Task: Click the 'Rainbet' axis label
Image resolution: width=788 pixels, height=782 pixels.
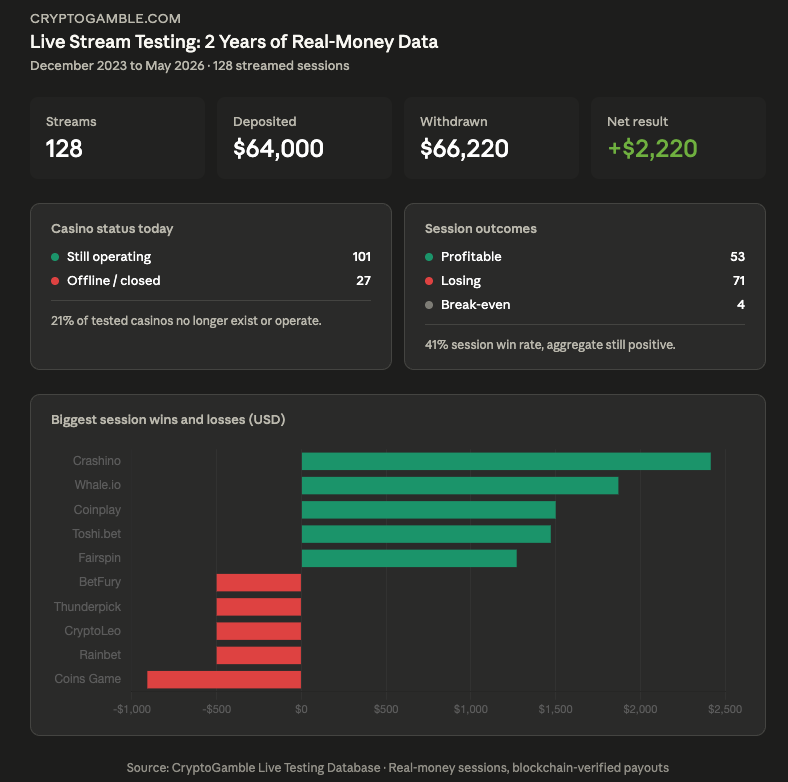Action: pyautogui.click(x=100, y=655)
